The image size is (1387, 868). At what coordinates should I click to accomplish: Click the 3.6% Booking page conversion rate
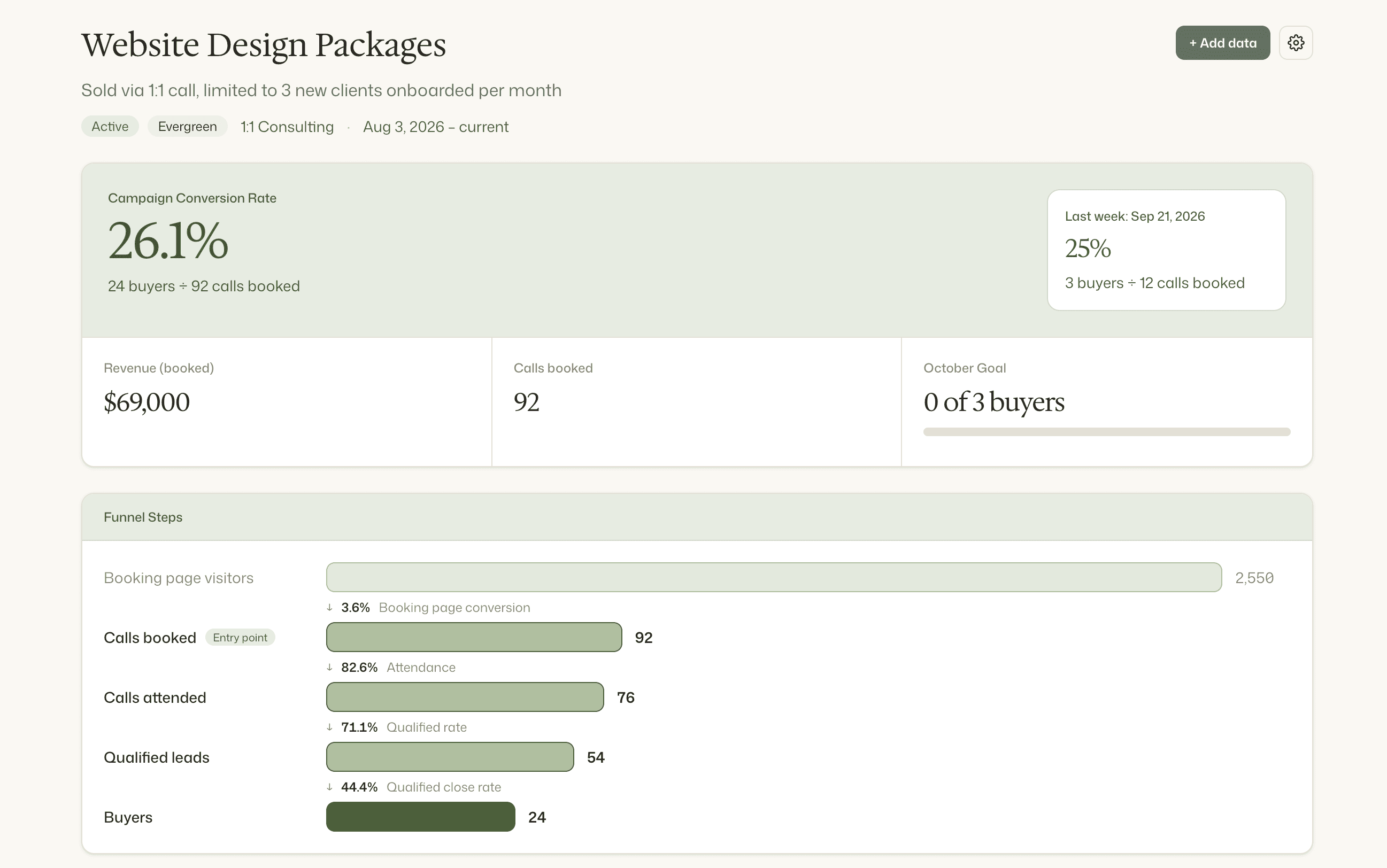click(435, 607)
